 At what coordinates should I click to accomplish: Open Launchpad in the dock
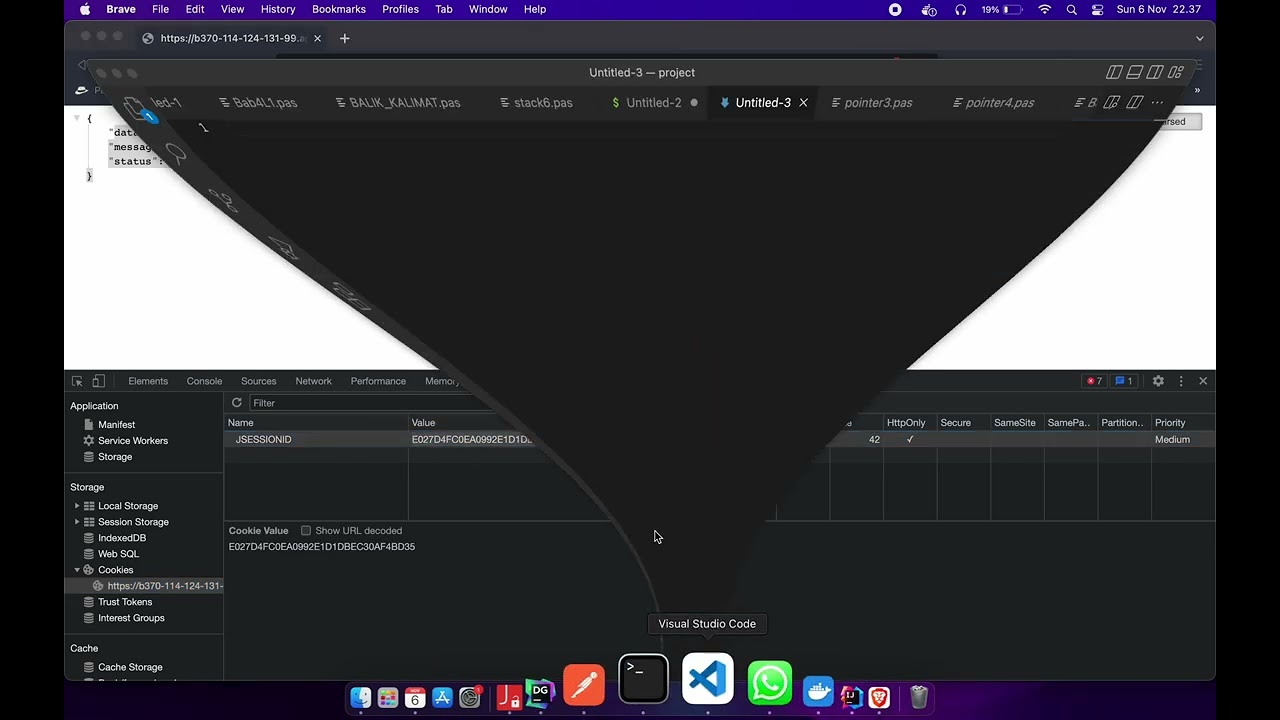coord(388,697)
